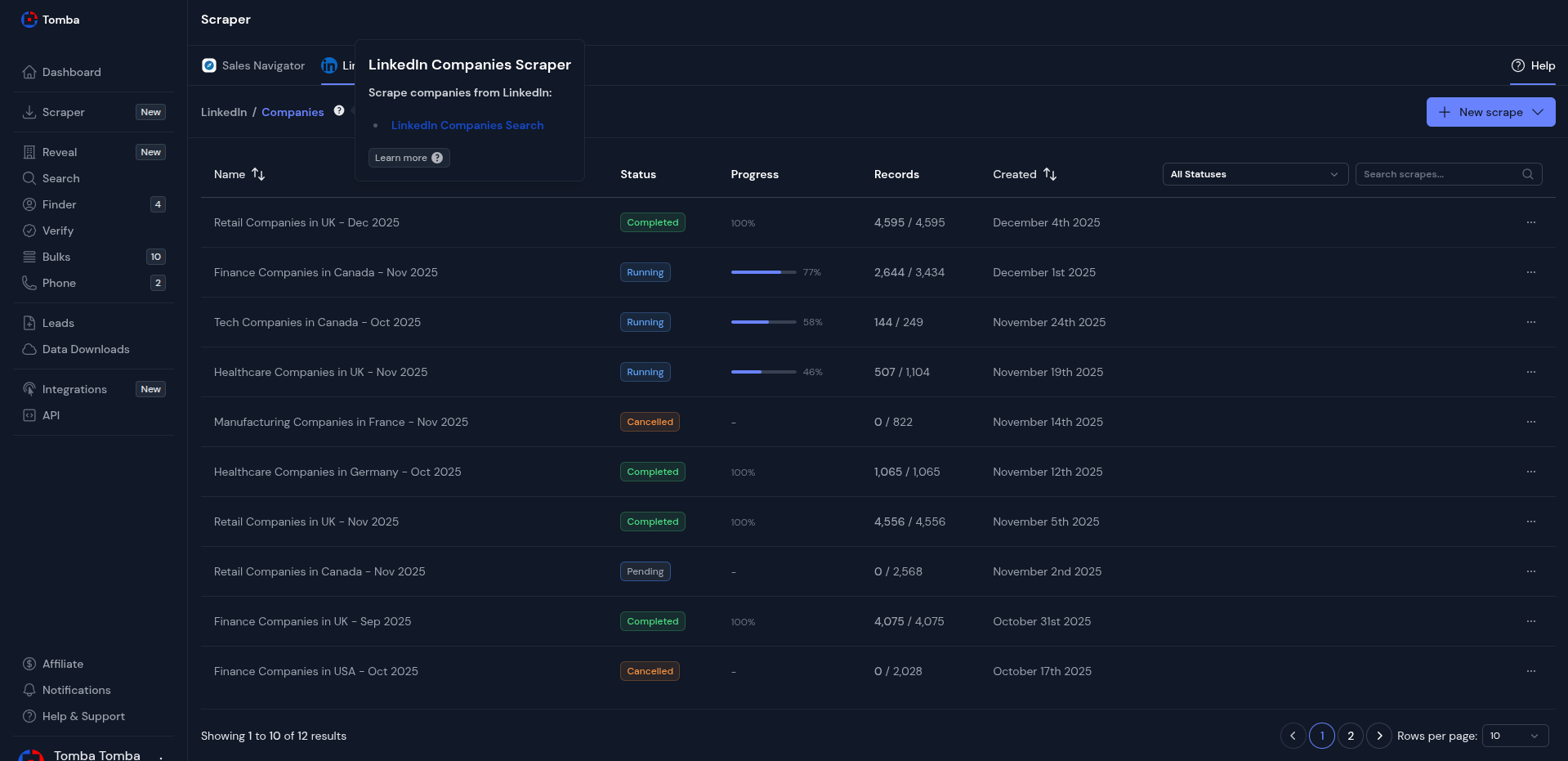The image size is (1568, 761).
Task: Open the Notifications bell in sidebar
Action: [29, 690]
